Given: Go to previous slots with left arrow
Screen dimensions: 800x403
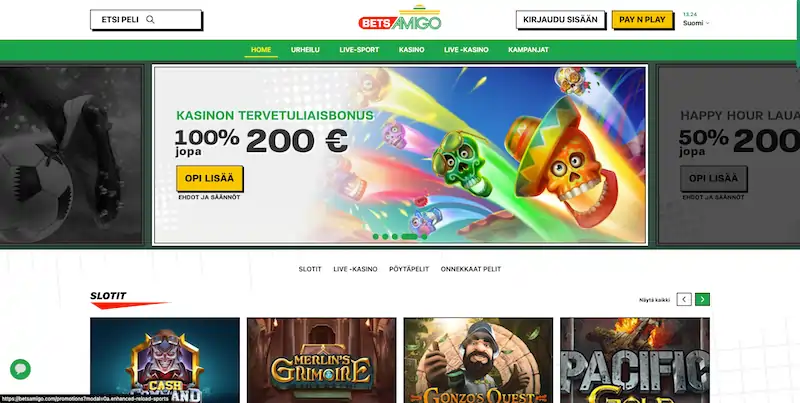Looking at the screenshot, I should 684,299.
